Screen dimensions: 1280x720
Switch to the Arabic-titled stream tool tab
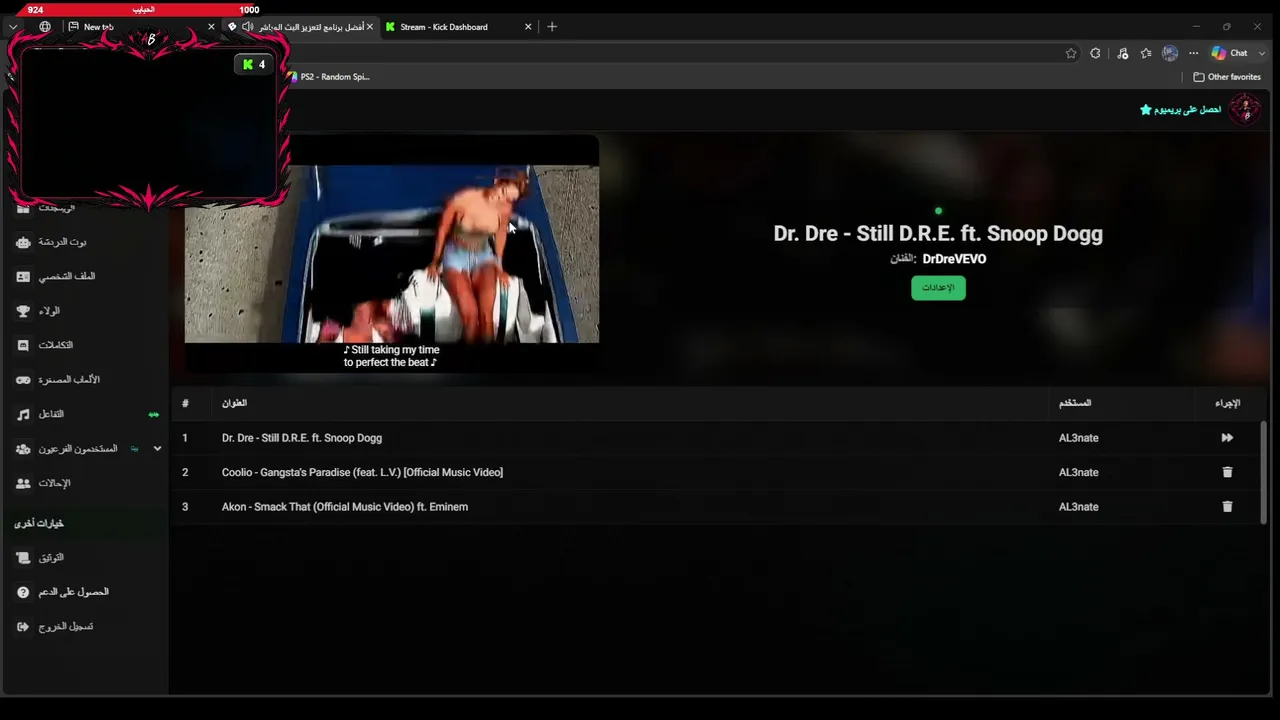(300, 27)
